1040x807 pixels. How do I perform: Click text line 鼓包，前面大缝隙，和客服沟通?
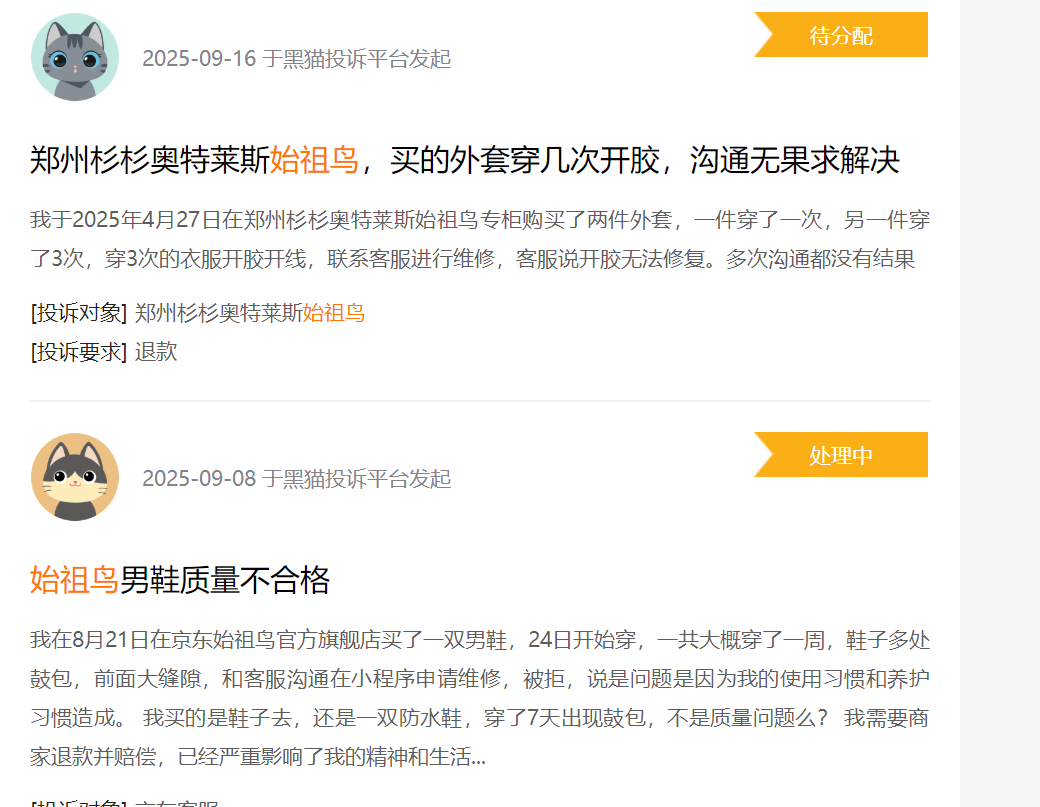(480, 679)
